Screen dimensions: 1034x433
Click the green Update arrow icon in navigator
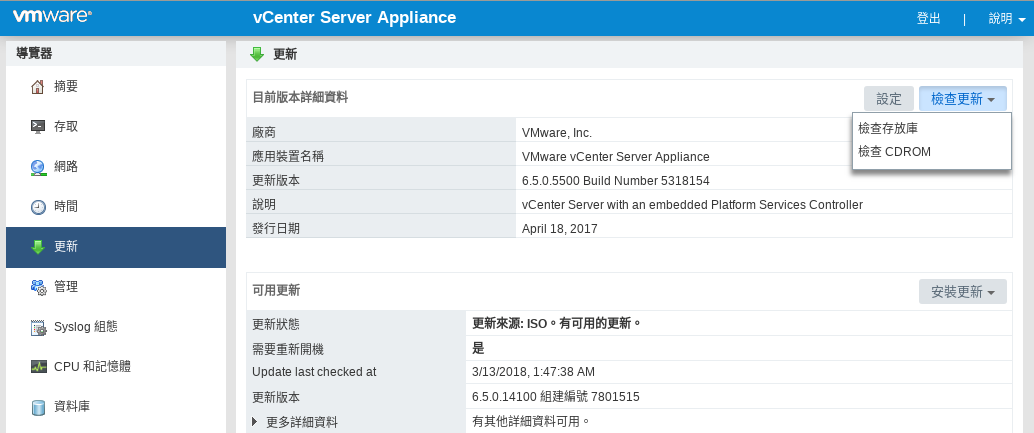[x=38, y=247]
